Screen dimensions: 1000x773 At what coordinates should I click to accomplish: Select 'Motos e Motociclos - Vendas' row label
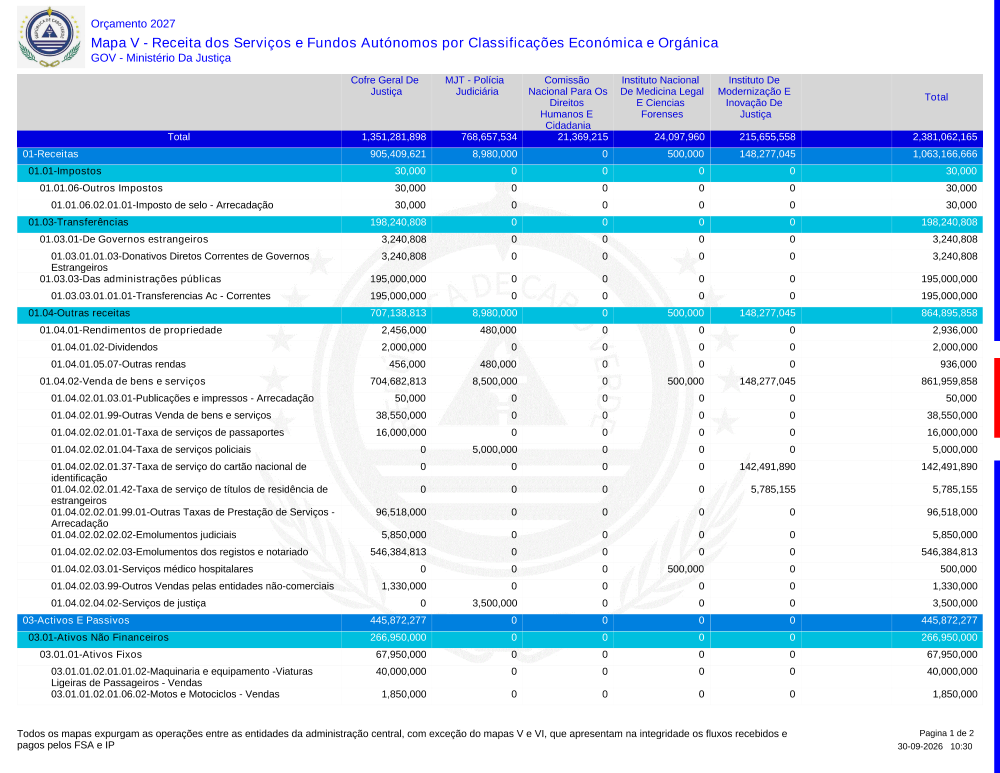[x=165, y=695]
